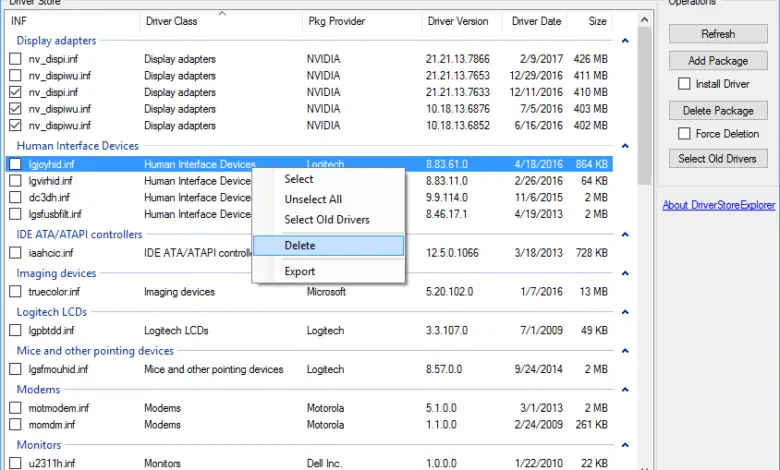Collapse the Imaging devices group chevron
This screenshot has height=470, width=780.
625,274
